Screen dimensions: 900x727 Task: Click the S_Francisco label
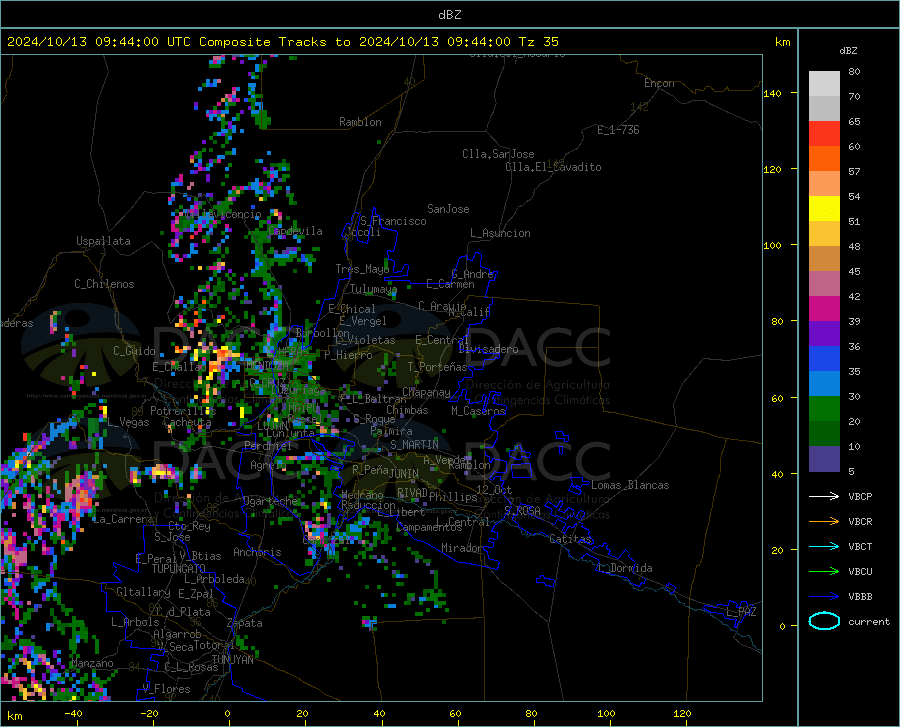(393, 221)
